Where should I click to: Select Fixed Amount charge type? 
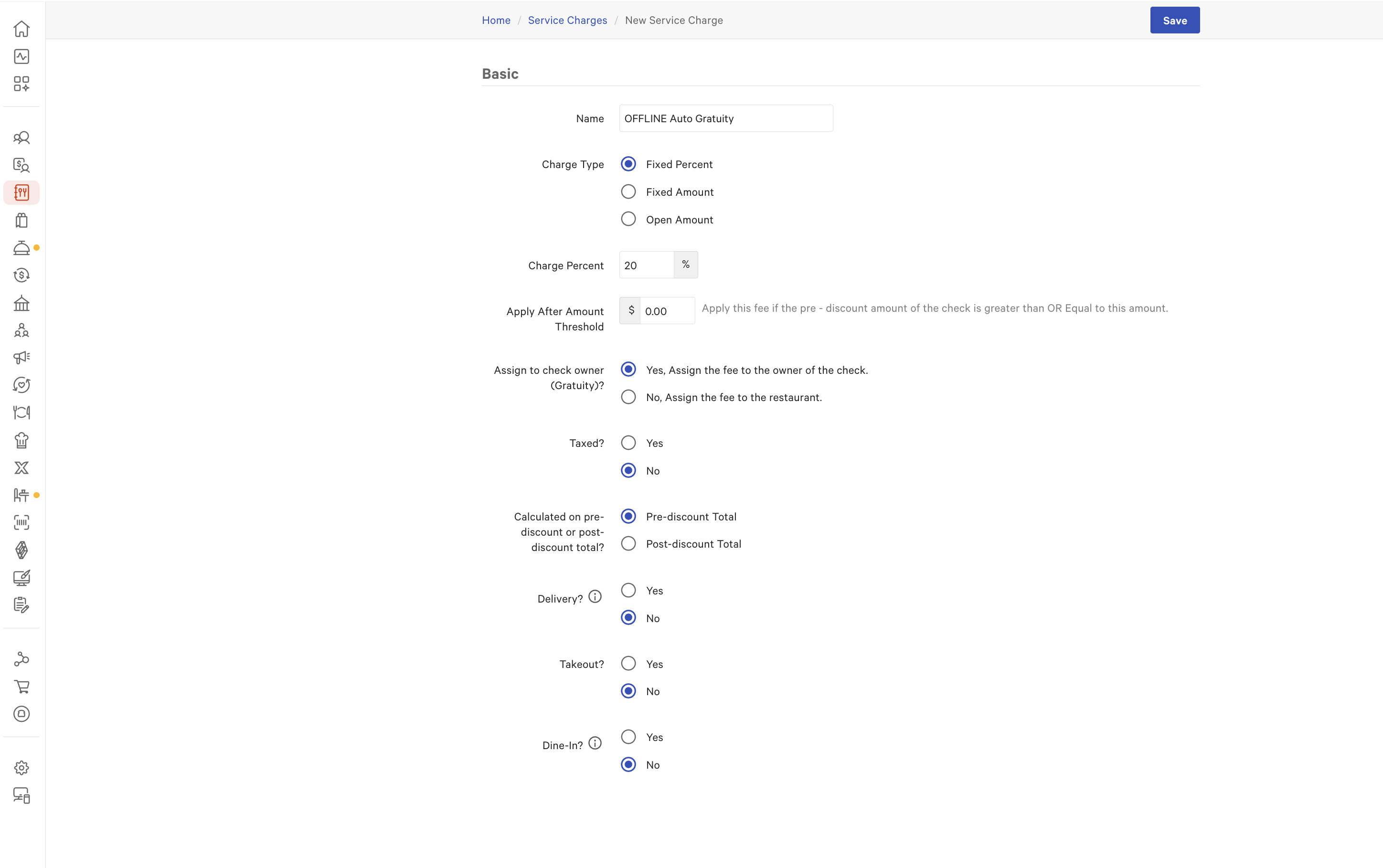click(628, 192)
